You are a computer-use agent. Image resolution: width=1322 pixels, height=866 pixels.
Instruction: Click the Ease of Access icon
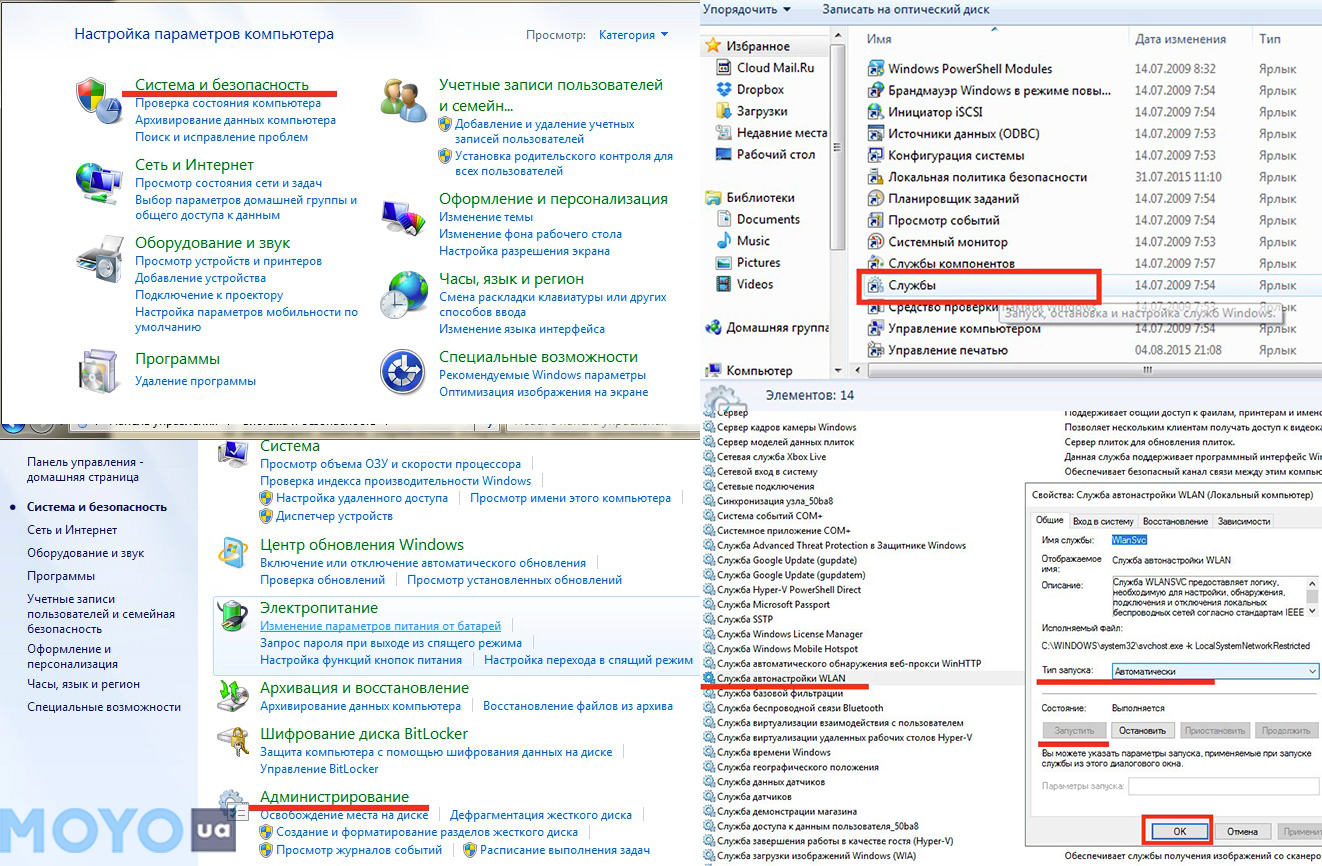click(404, 372)
